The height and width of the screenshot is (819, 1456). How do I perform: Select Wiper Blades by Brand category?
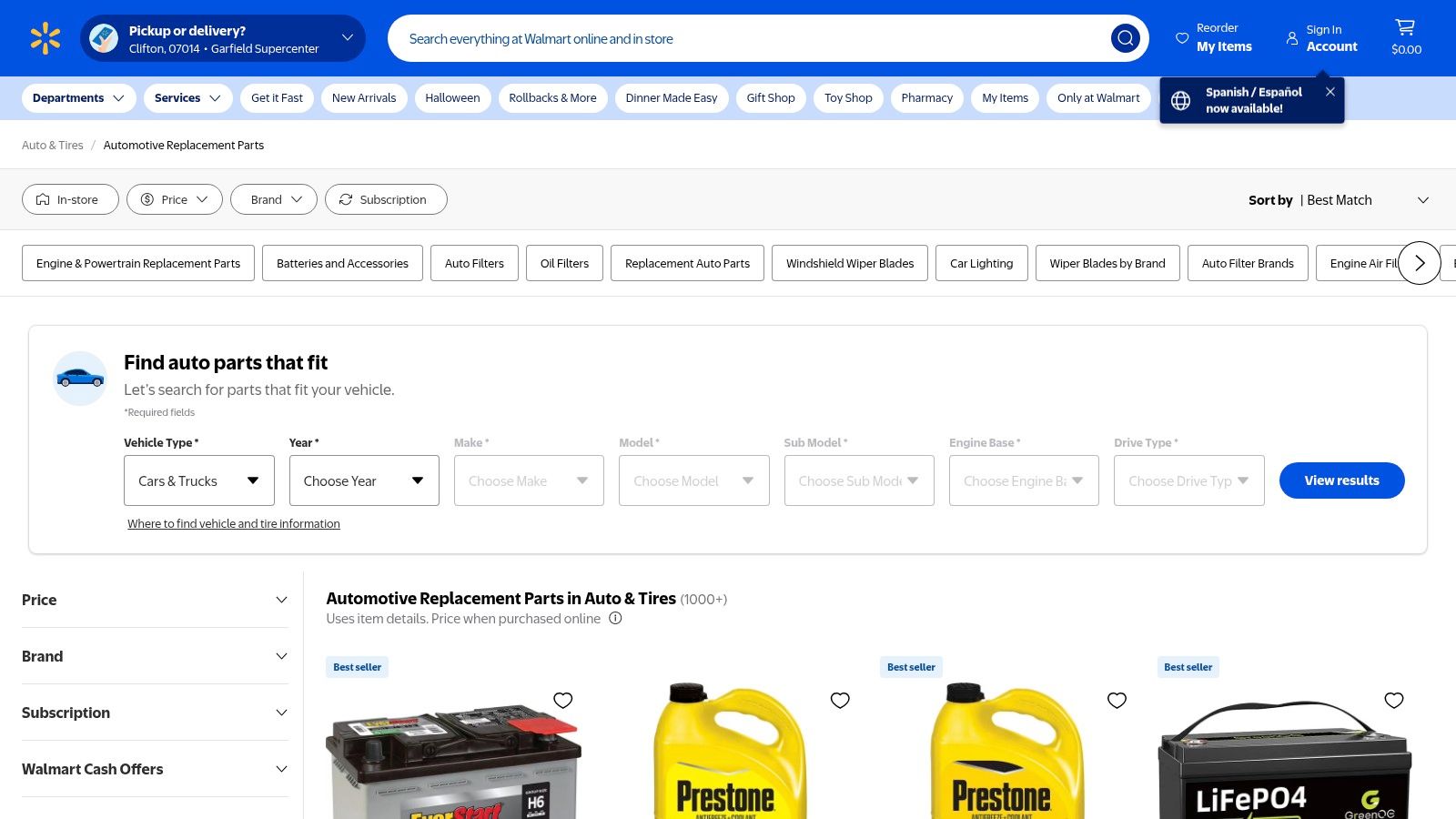pos(1107,263)
